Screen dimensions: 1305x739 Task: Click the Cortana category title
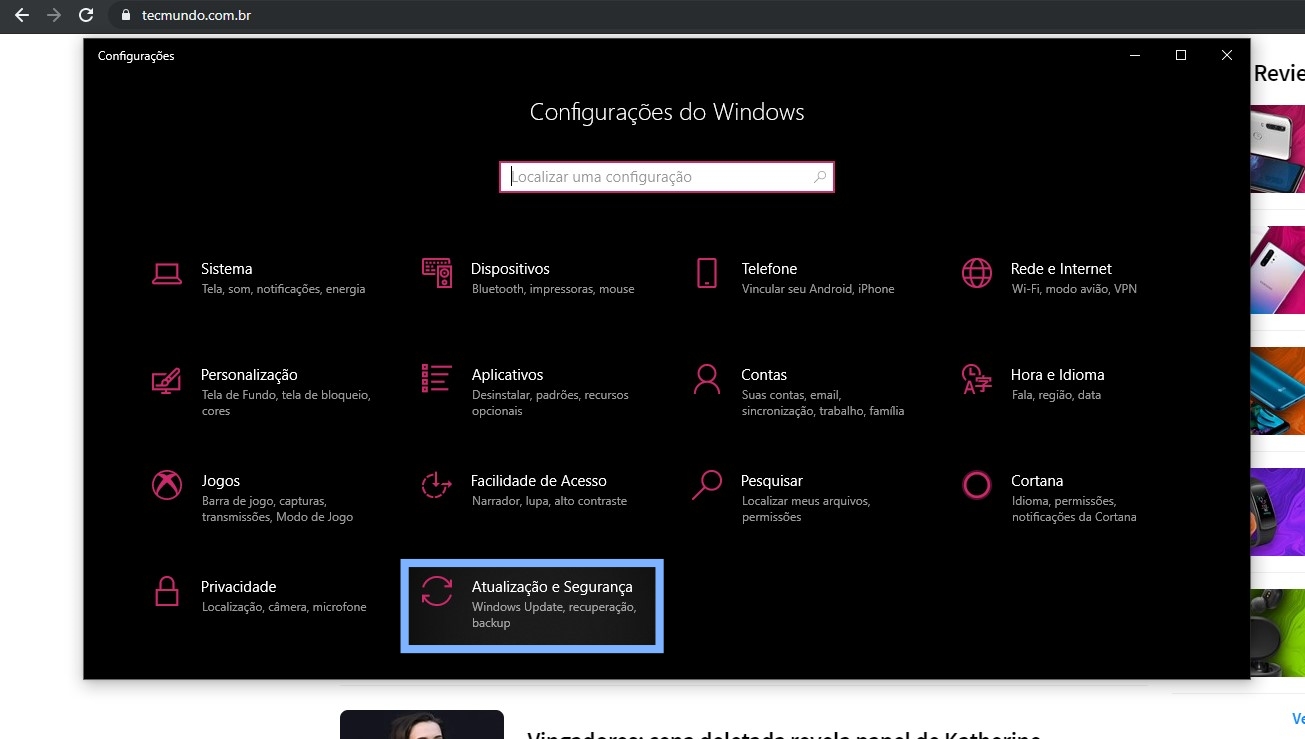(1037, 481)
